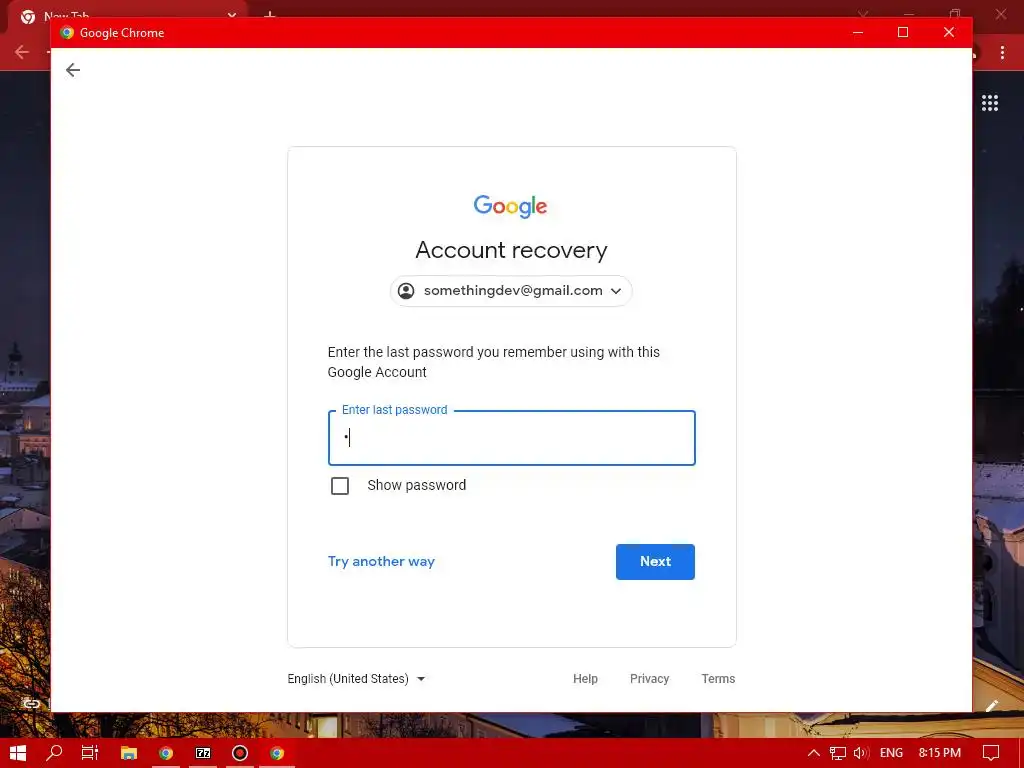Click the Show password label text

(x=417, y=485)
